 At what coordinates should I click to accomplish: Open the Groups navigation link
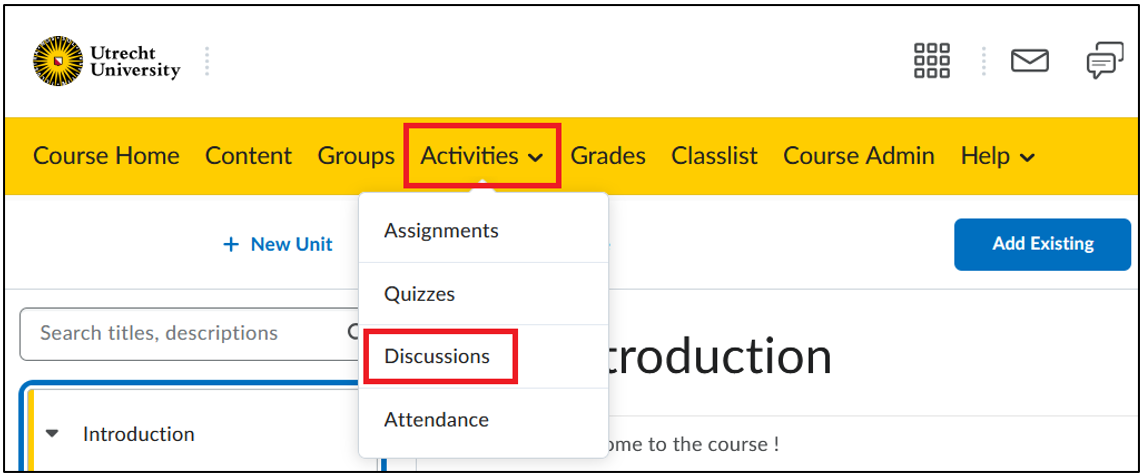(356, 156)
